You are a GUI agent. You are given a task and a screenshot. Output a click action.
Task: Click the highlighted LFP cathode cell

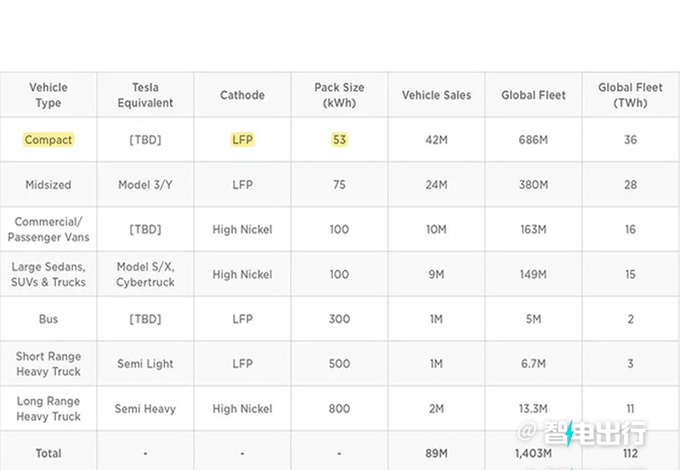point(242,140)
